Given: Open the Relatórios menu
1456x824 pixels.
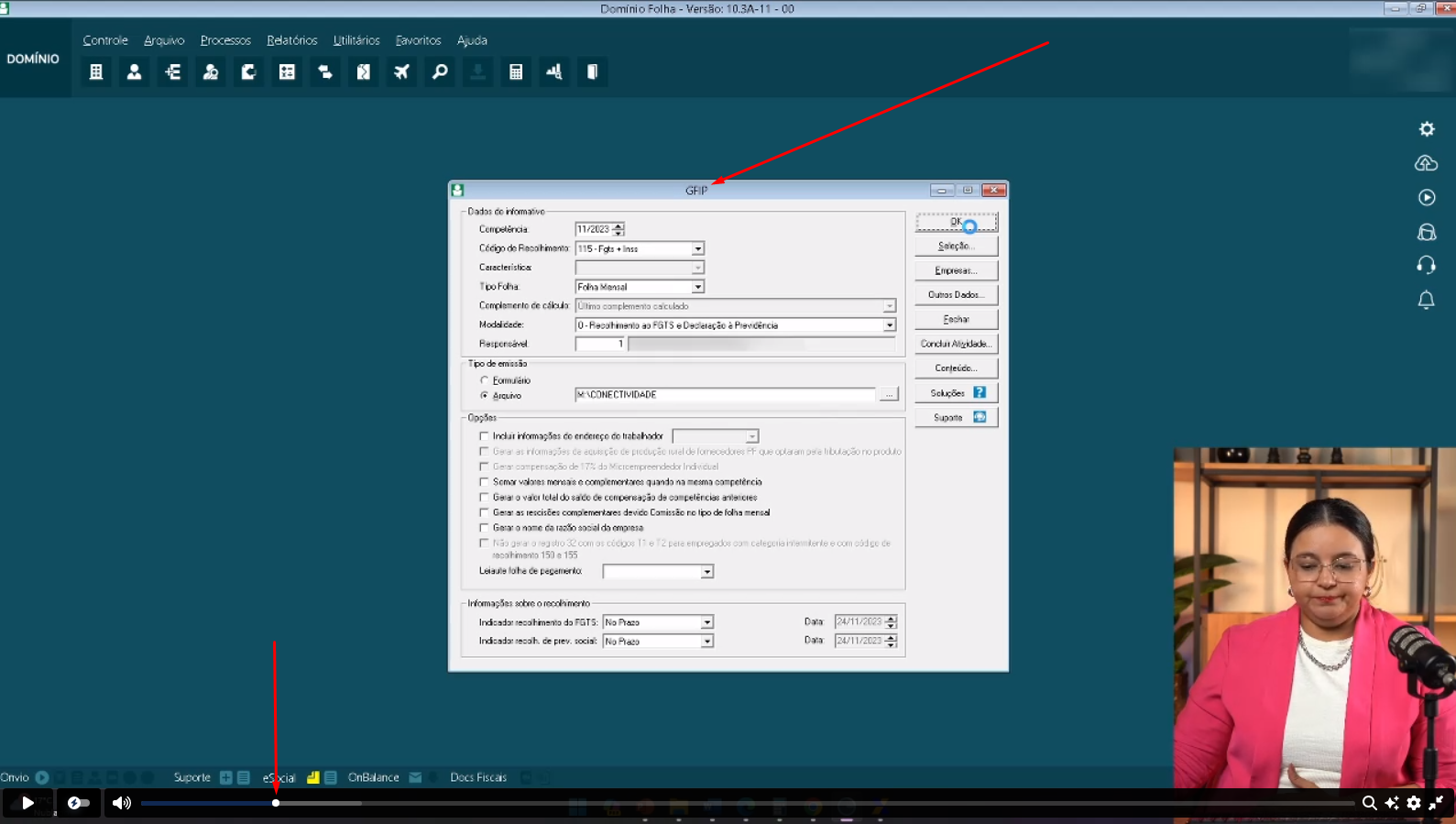Looking at the screenshot, I should coord(292,40).
